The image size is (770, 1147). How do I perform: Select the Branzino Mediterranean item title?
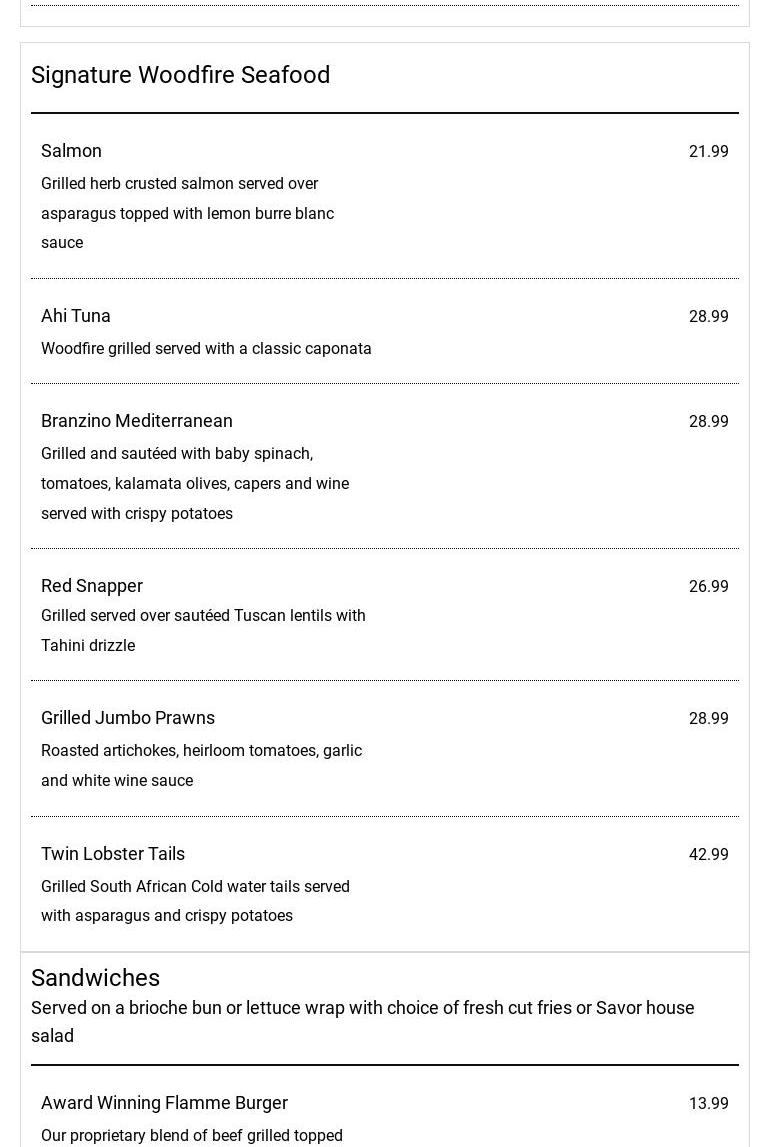click(137, 421)
